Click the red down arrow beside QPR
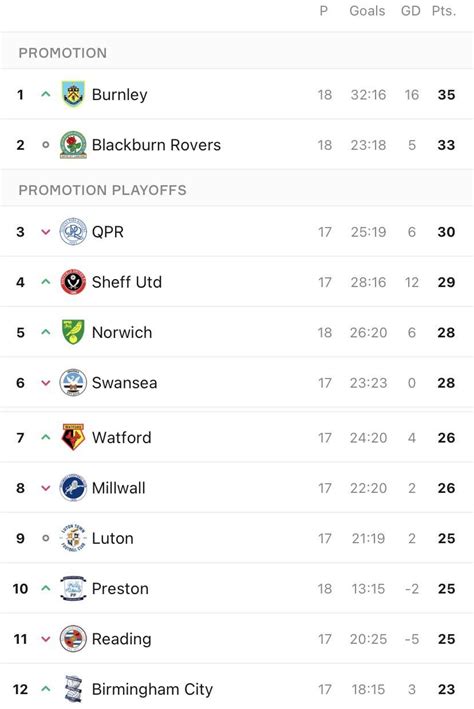This screenshot has height=709, width=474. [x=45, y=232]
